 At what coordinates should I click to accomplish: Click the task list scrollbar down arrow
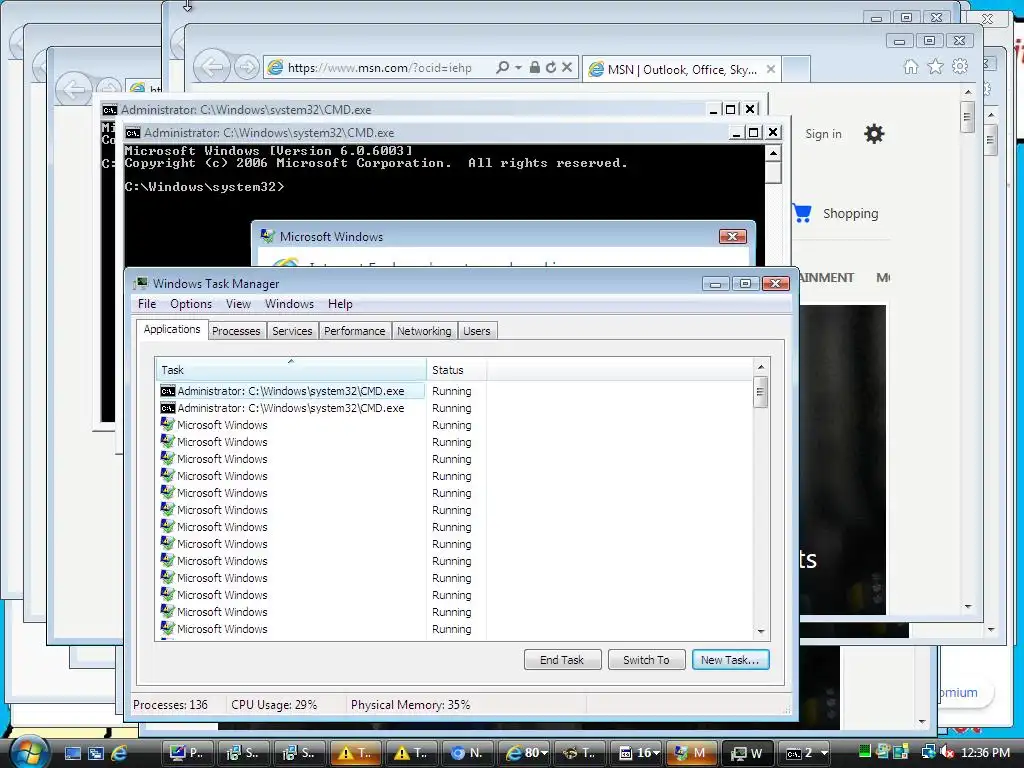pos(760,632)
